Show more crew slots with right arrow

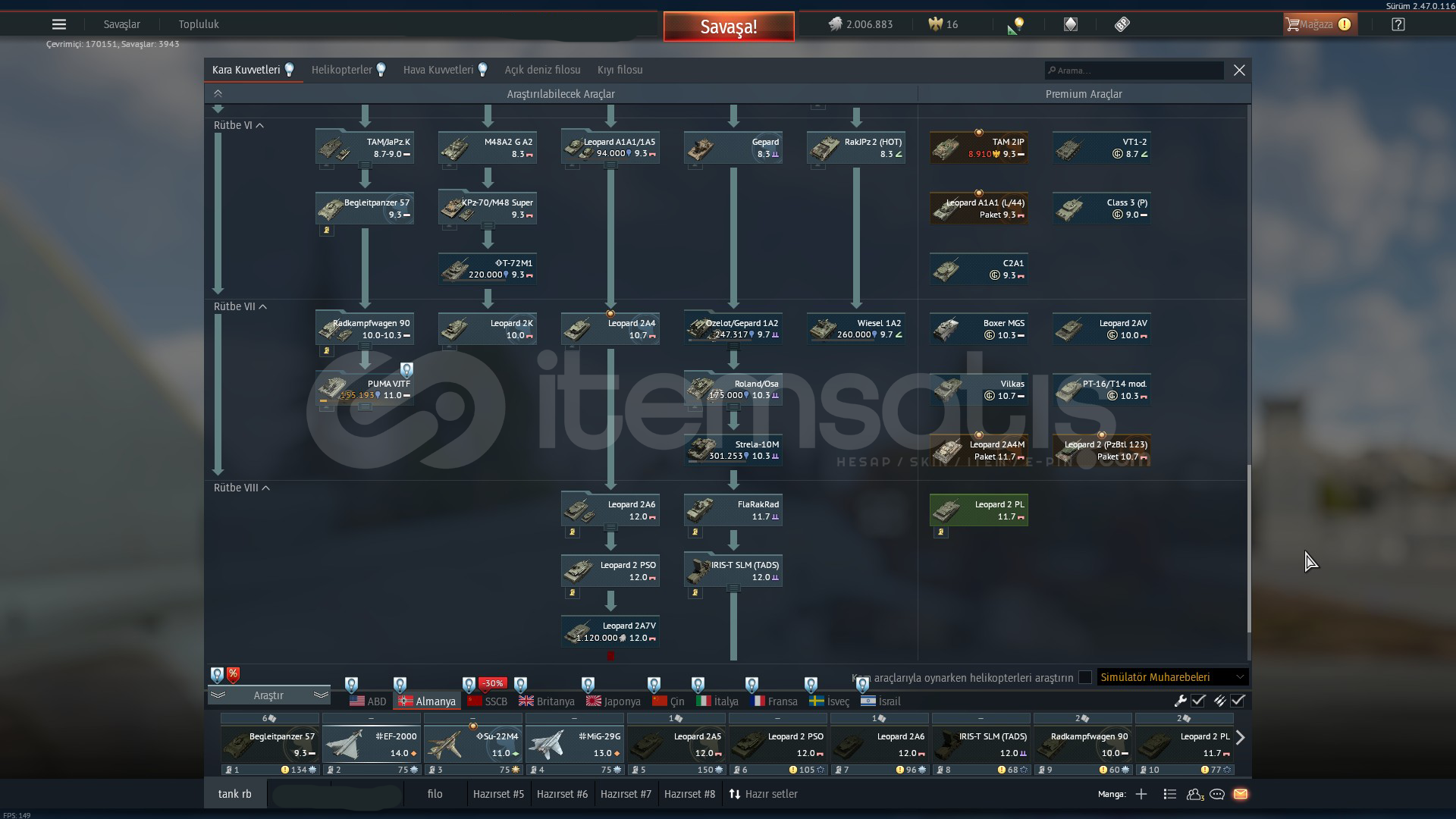pyautogui.click(x=1241, y=737)
